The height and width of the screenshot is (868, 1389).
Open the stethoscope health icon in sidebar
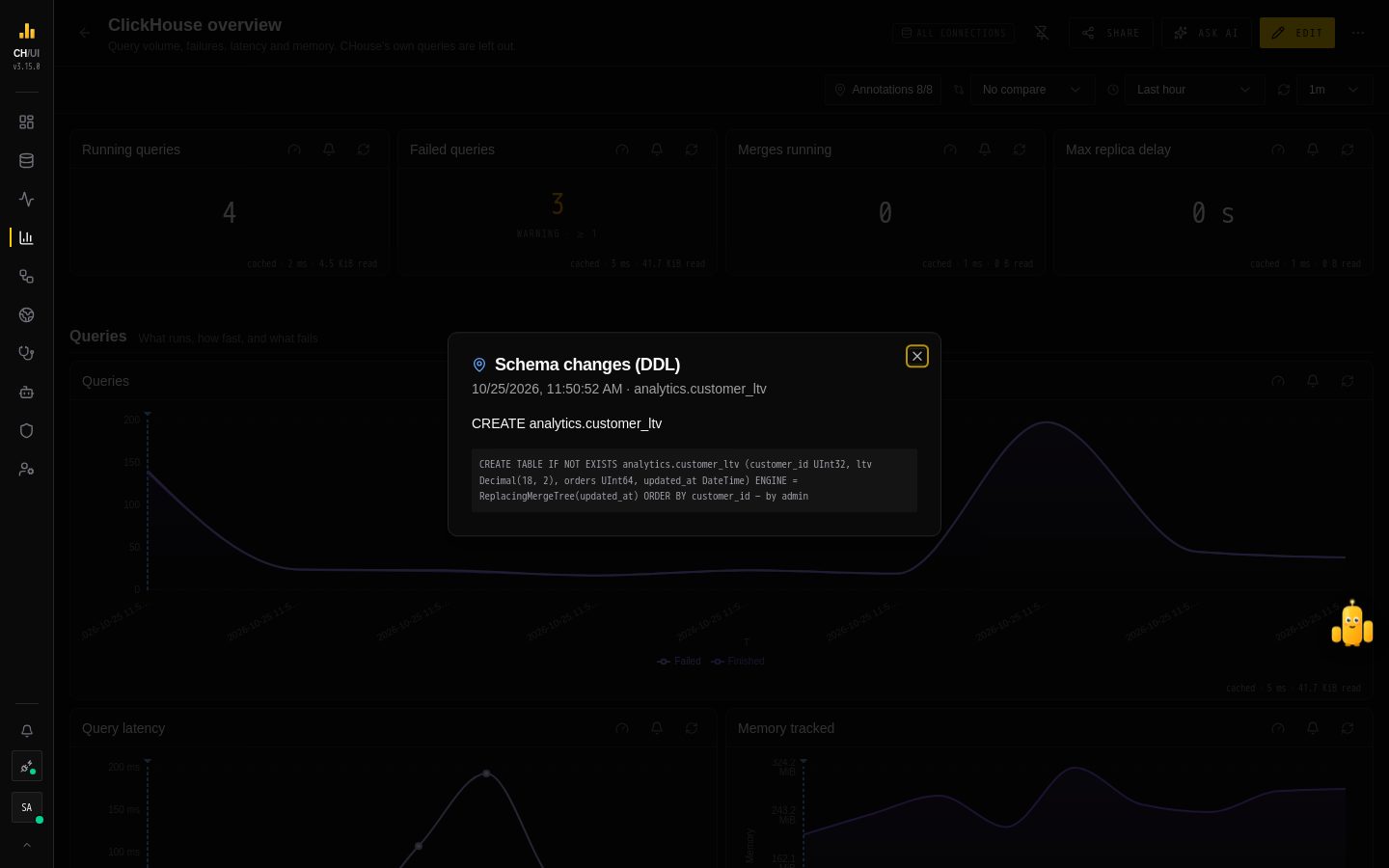[x=27, y=353]
